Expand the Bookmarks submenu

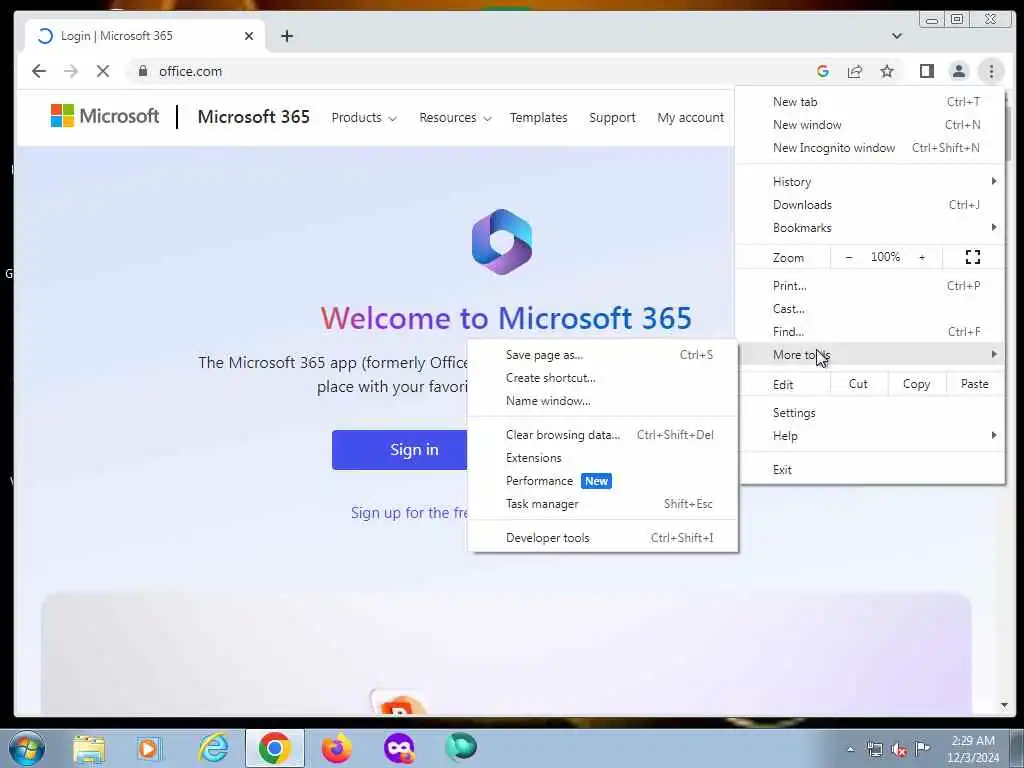click(x=872, y=228)
